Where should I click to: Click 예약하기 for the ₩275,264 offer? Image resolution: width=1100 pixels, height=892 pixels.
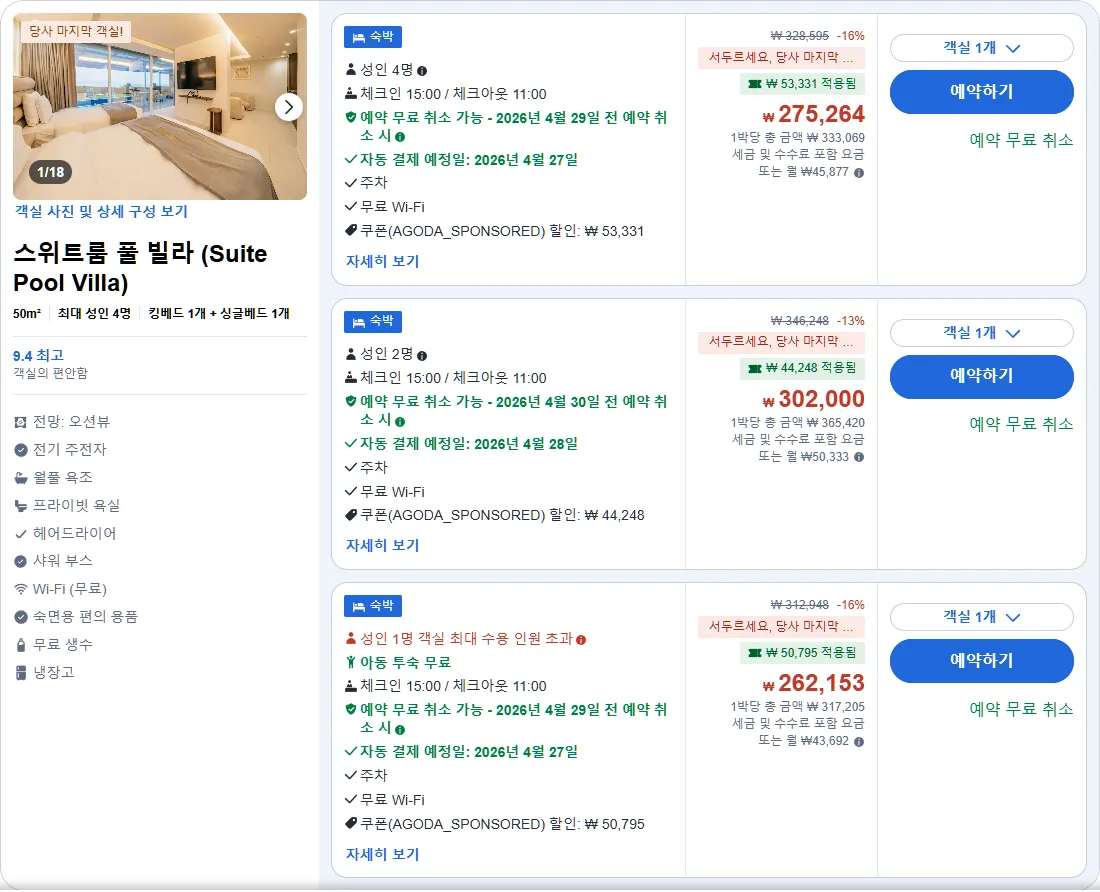981,92
